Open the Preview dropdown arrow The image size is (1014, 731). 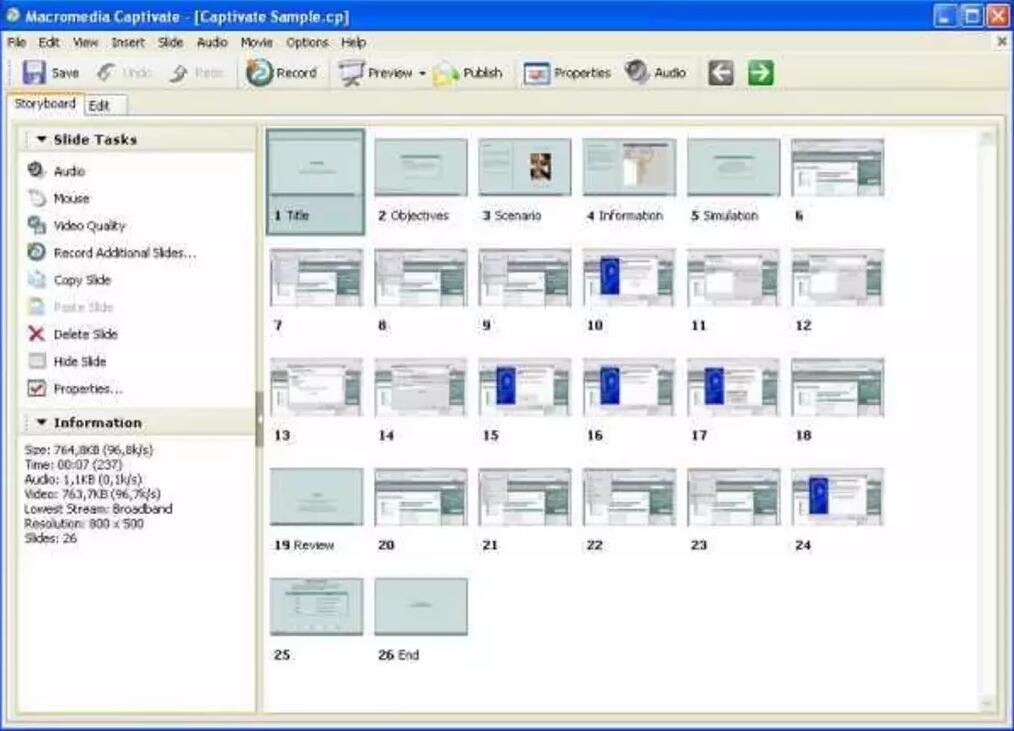point(422,73)
